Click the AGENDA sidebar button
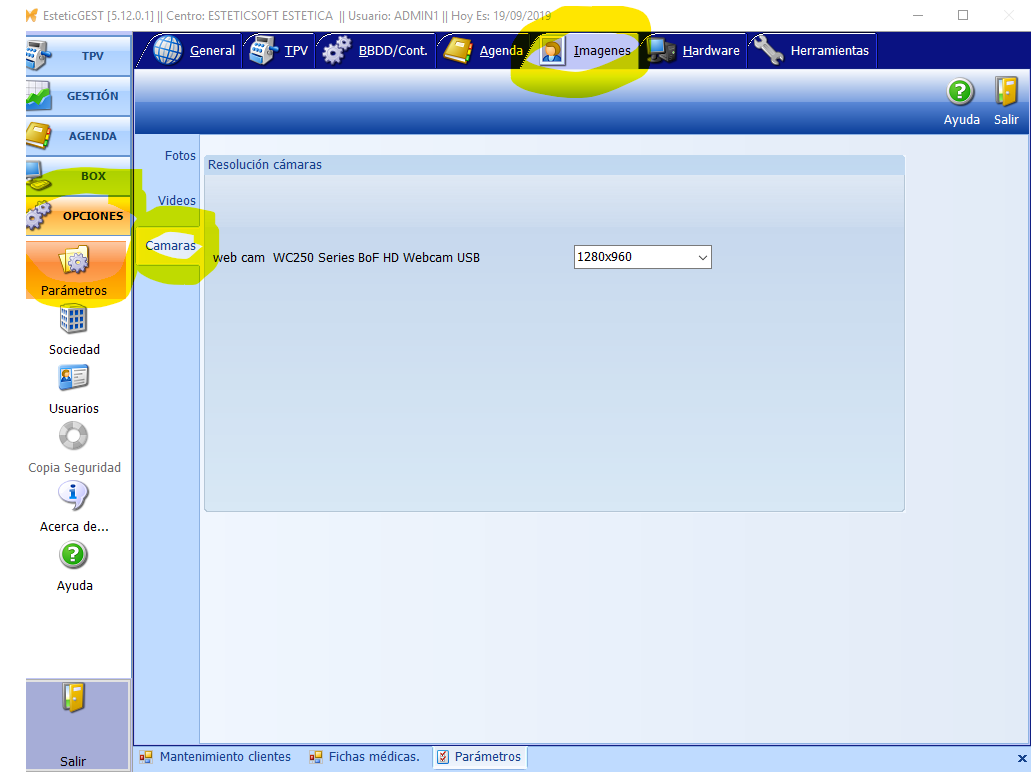Image resolution: width=1031 pixels, height=772 pixels. click(x=78, y=136)
